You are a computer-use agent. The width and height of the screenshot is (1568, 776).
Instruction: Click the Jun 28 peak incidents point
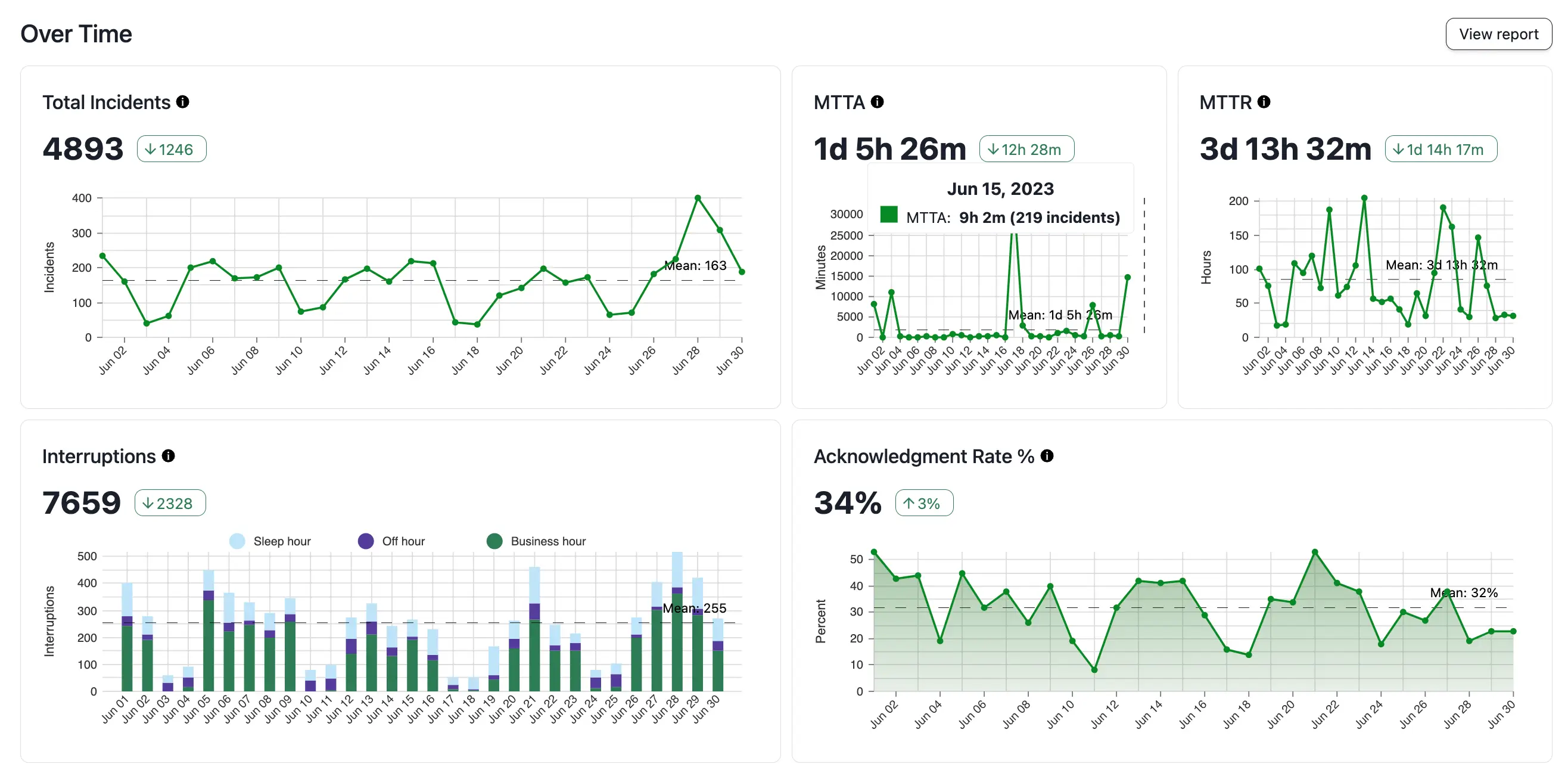pyautogui.click(x=698, y=198)
